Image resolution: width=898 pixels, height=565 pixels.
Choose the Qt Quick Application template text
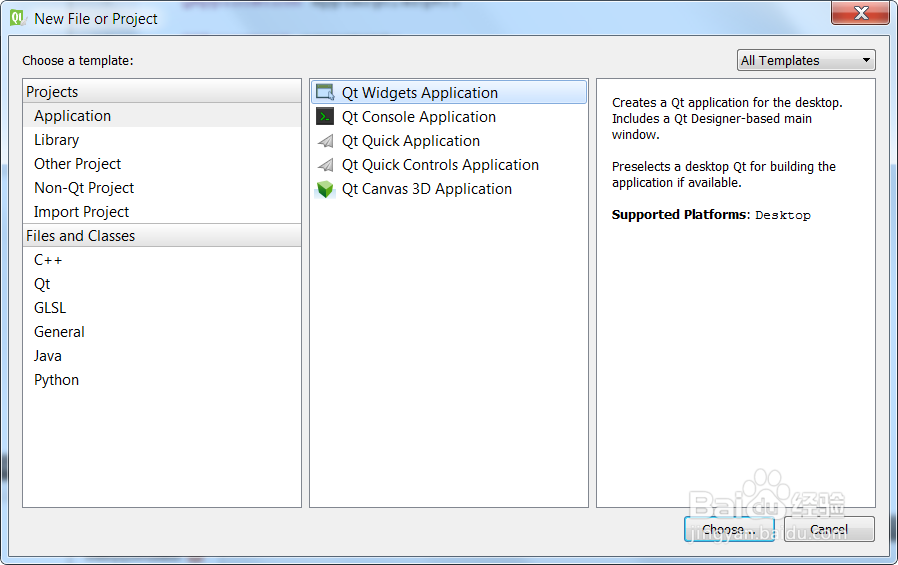point(411,141)
